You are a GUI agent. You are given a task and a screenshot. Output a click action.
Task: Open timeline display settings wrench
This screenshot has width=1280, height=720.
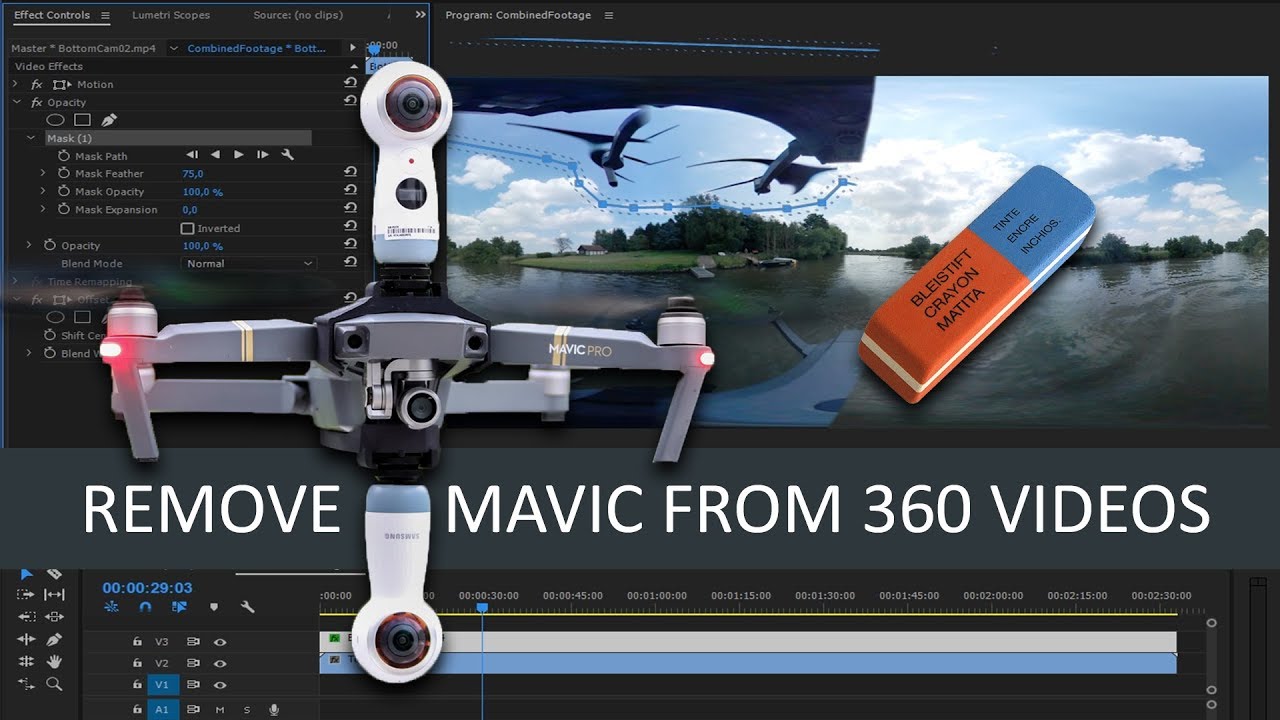tap(248, 607)
